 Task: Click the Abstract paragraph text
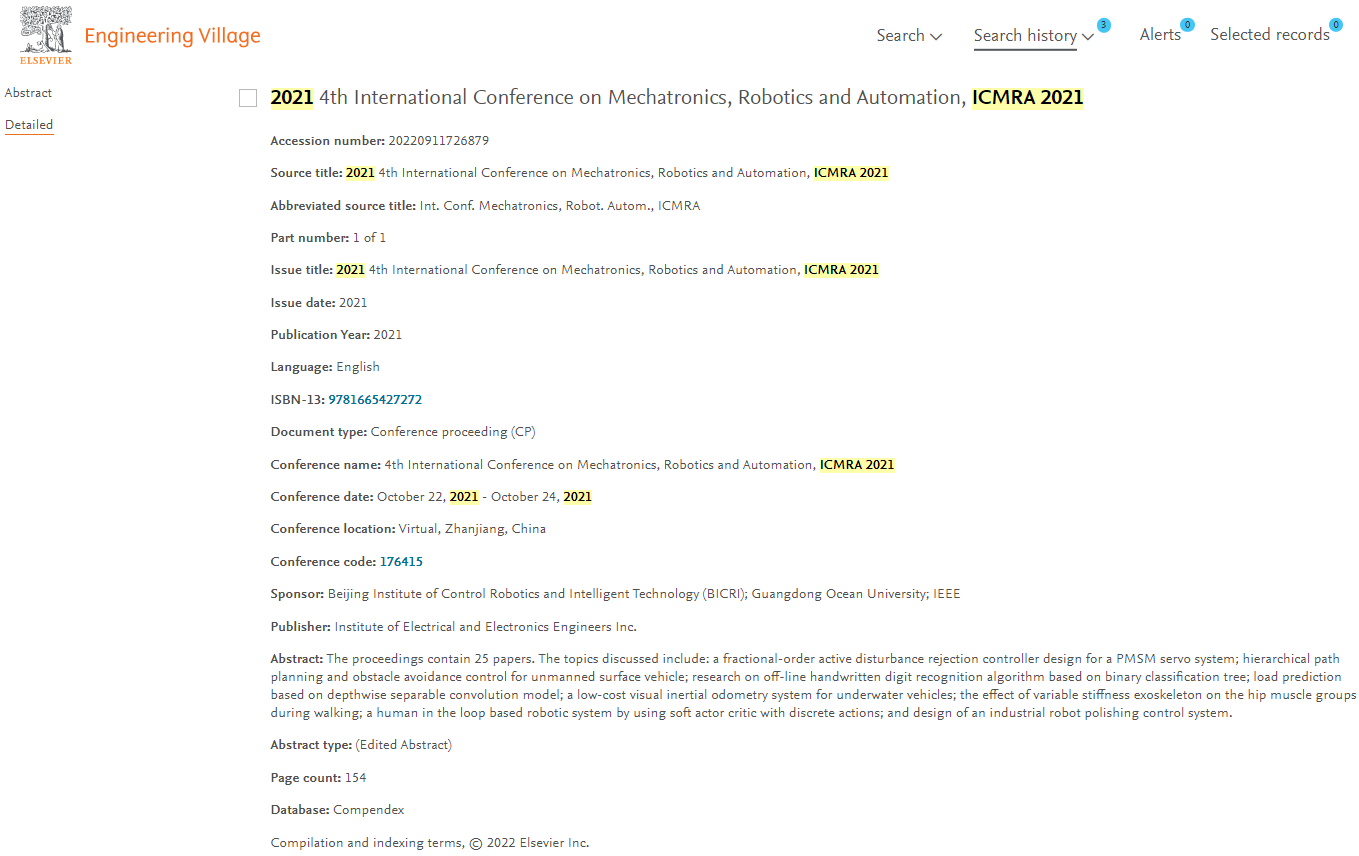(813, 686)
